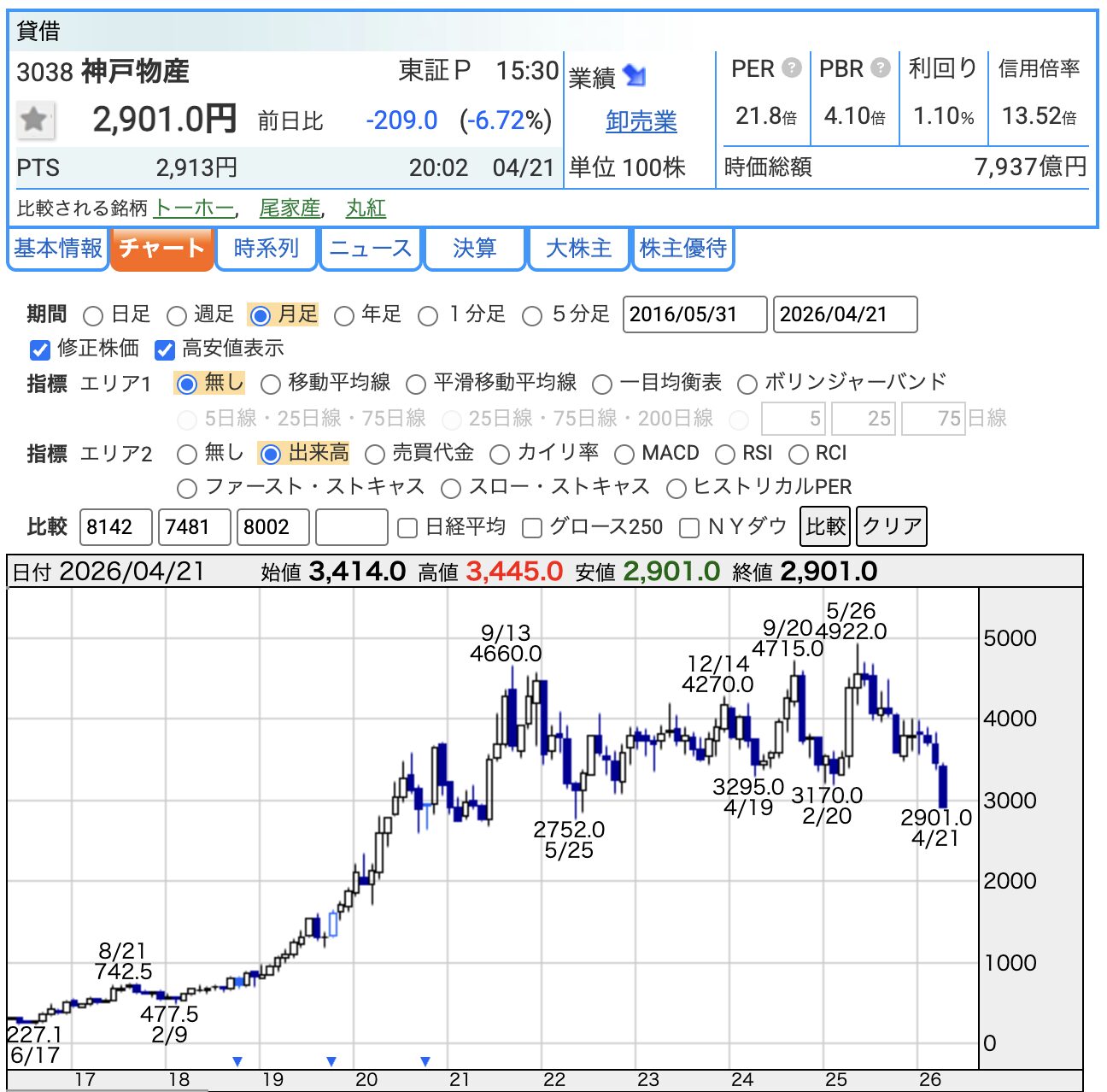Click the PER help question mark icon

coord(792,68)
